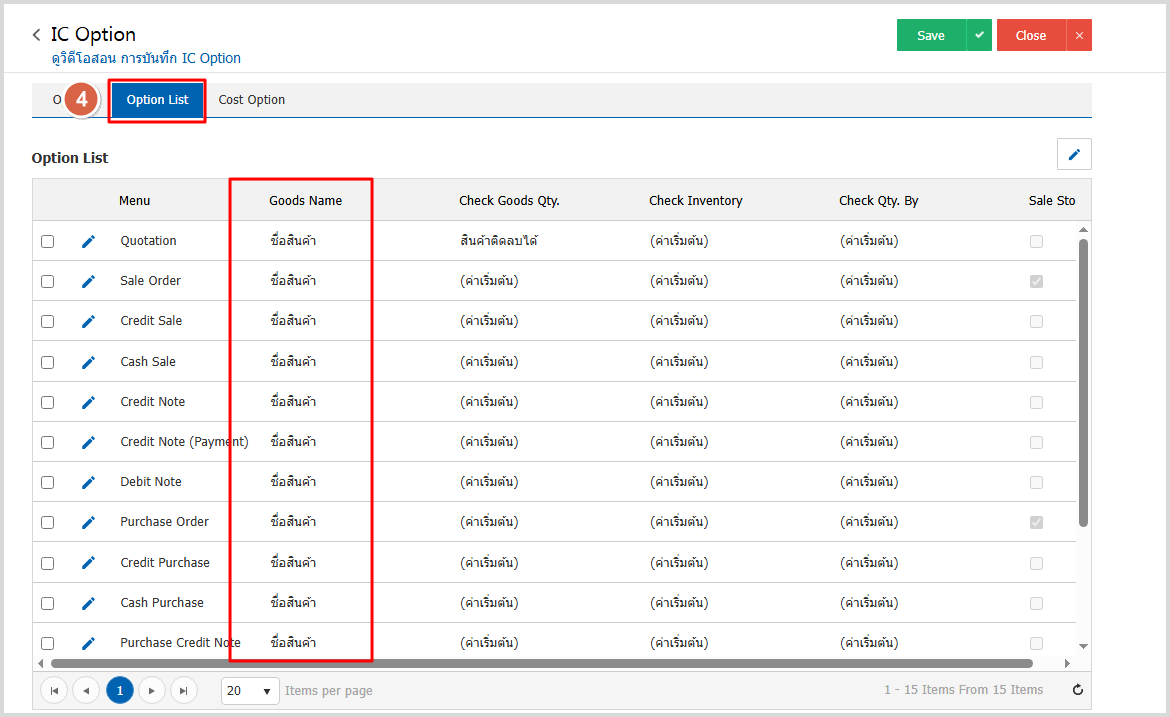Screen dimensions: 1170x717
Task: Check the box for the Debit Note row
Action: tap(48, 482)
